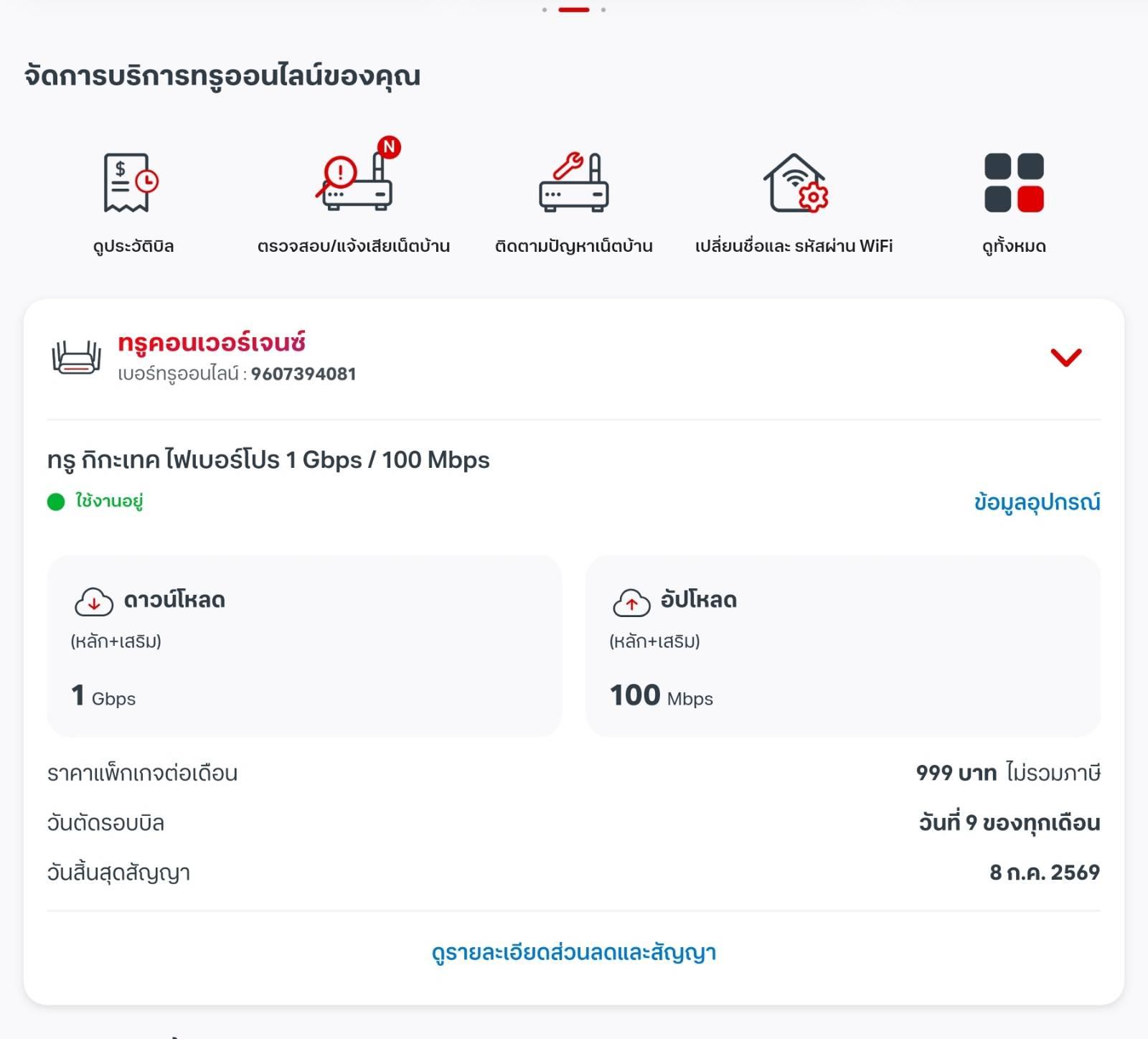Tap วันที่ 9 ของทุกเดือน billing date value

[1010, 822]
